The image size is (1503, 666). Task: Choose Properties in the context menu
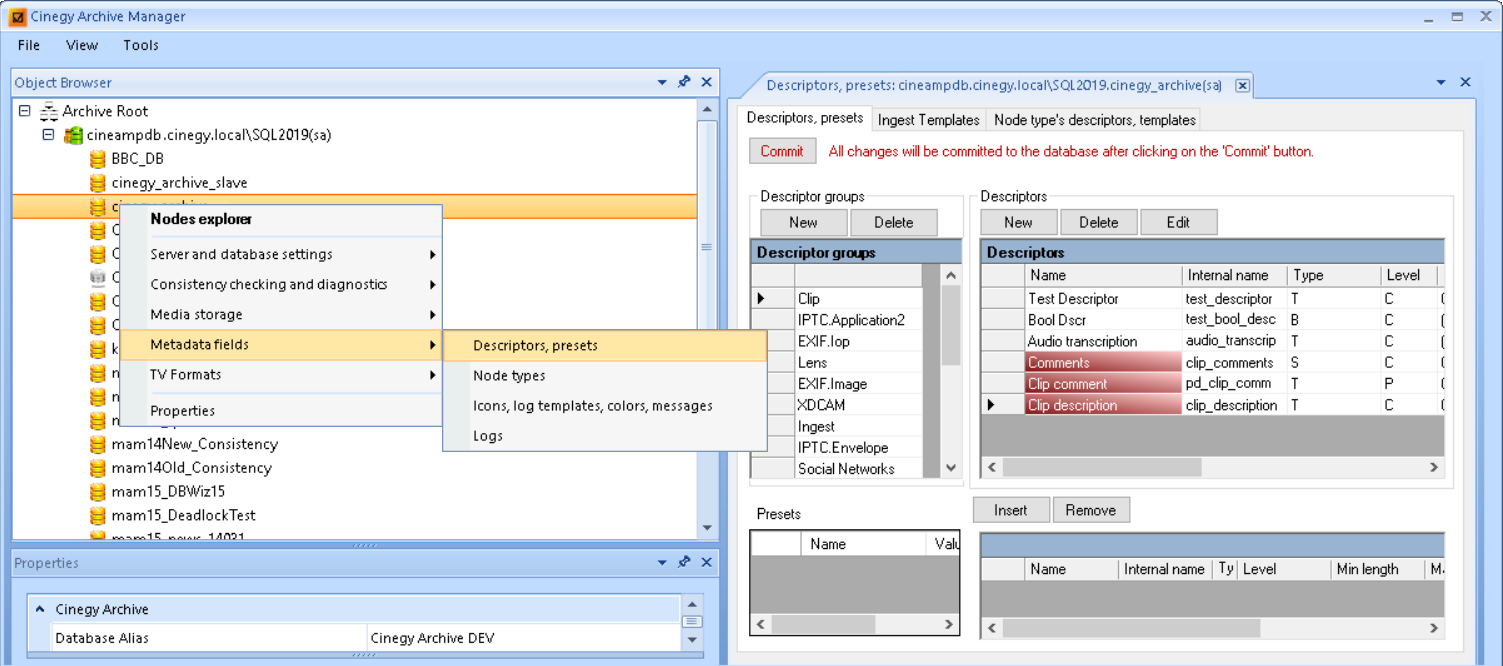(x=281, y=411)
